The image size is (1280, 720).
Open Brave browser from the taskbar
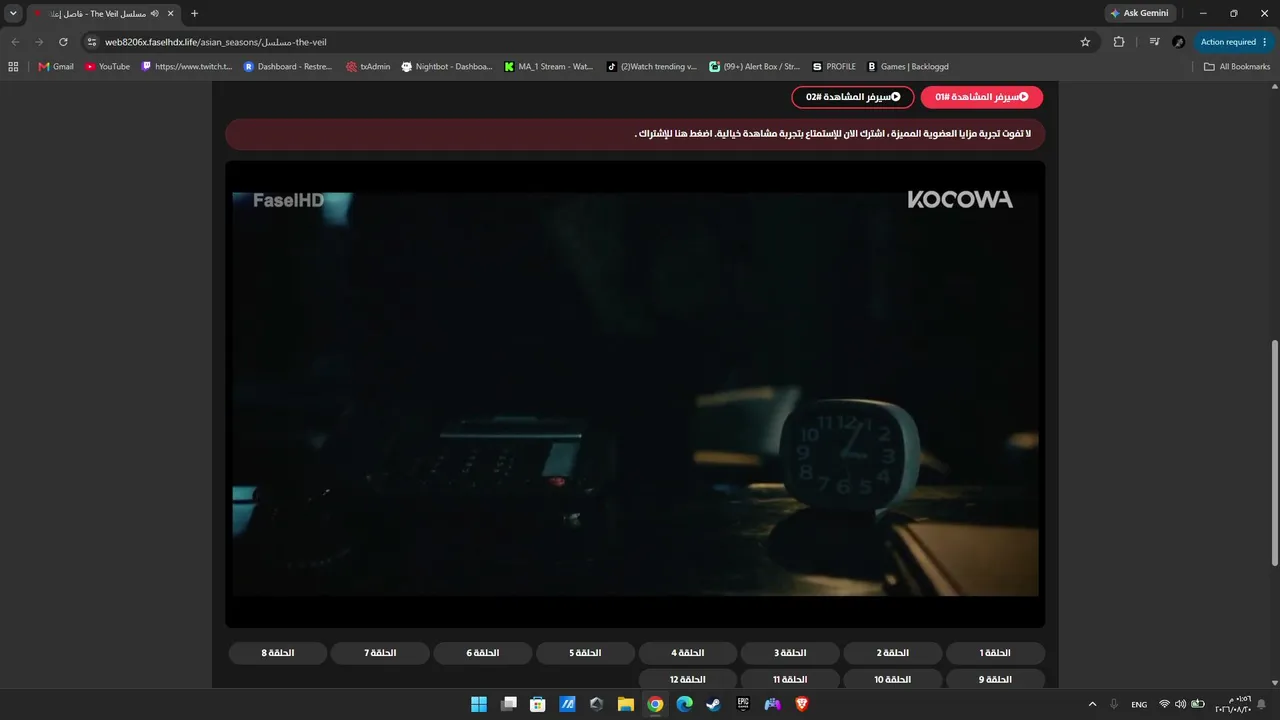(x=802, y=704)
